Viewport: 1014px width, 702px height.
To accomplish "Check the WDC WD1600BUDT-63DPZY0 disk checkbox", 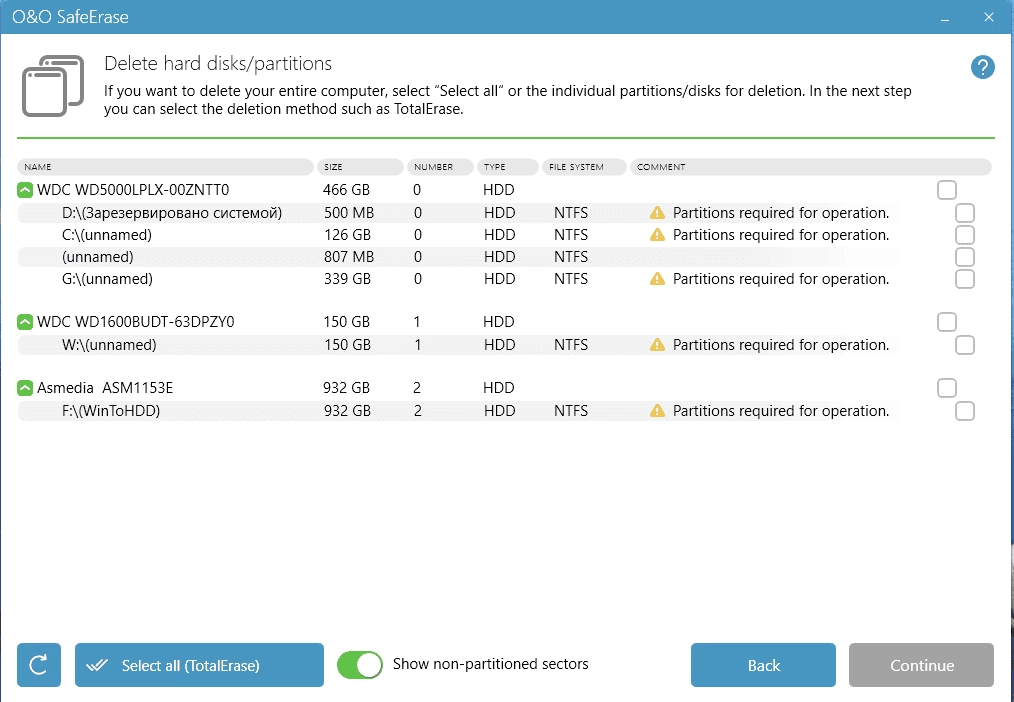I will [x=947, y=322].
